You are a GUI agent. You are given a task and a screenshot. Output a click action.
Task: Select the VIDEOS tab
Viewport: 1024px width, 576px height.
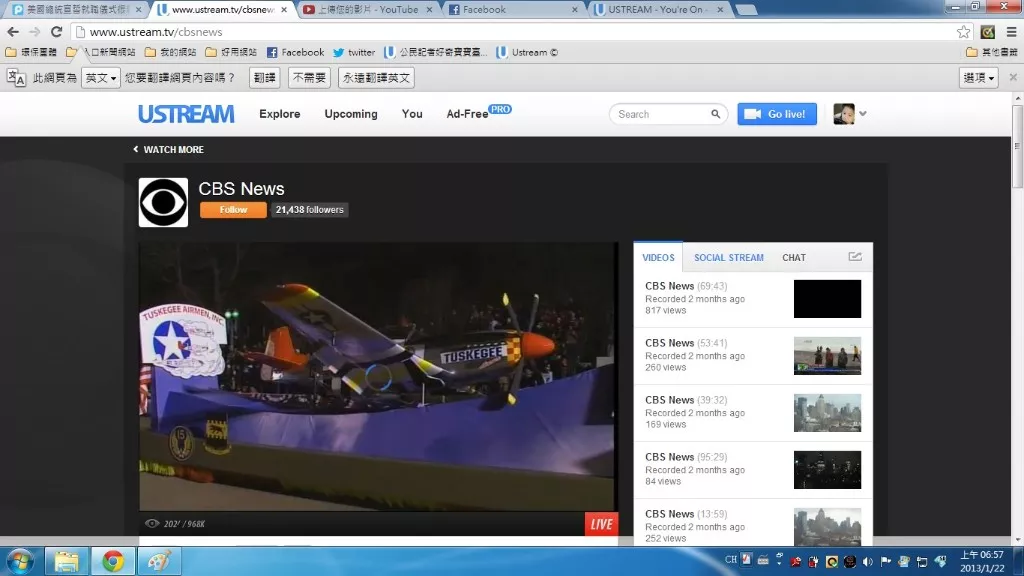pos(658,257)
